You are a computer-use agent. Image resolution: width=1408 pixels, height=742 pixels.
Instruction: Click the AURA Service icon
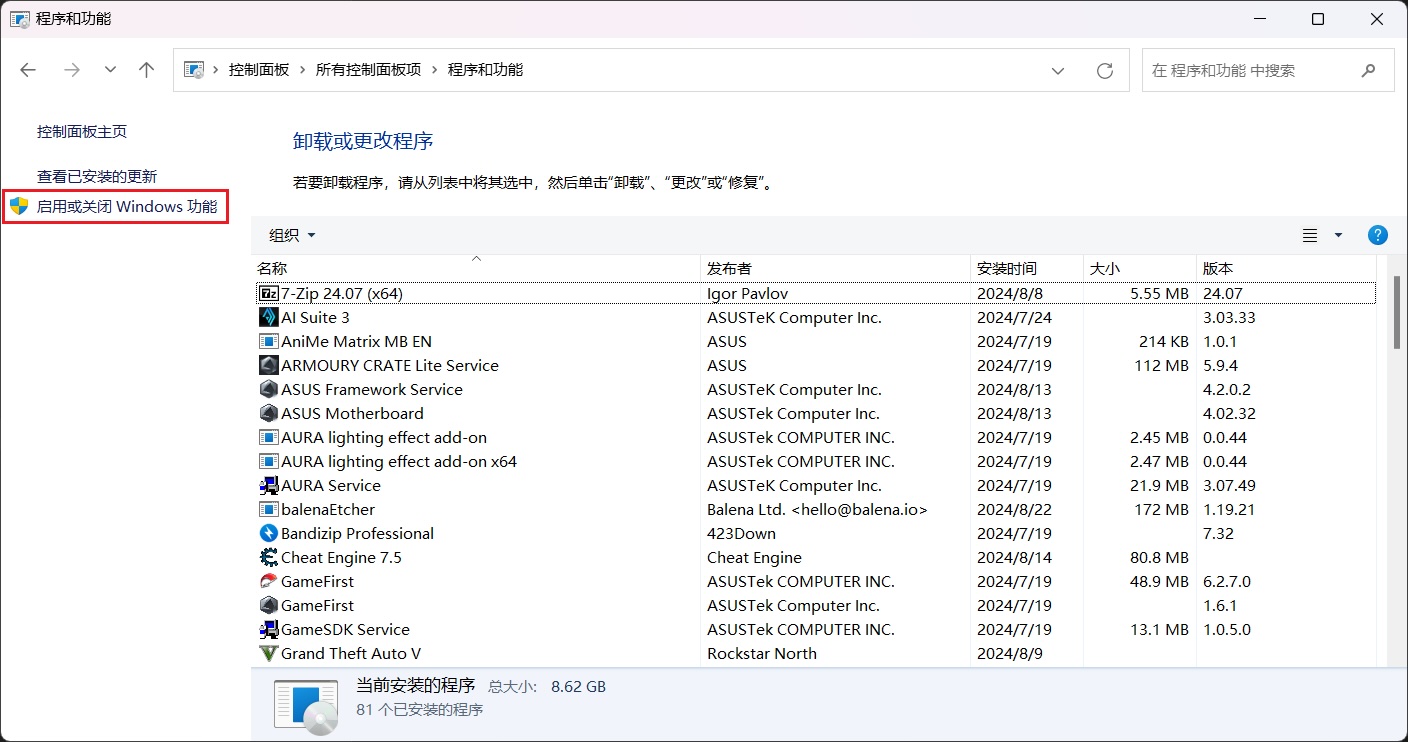pyautogui.click(x=268, y=485)
